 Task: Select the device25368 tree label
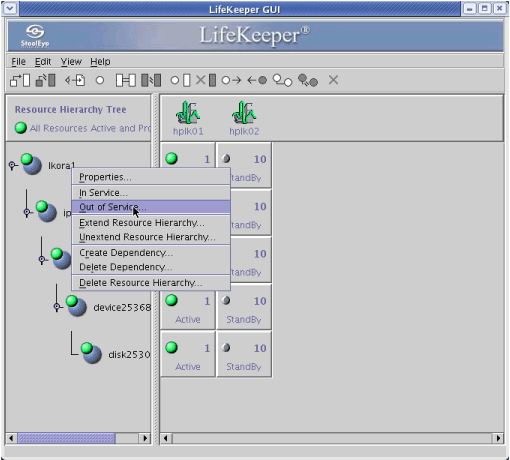[x=122, y=307]
